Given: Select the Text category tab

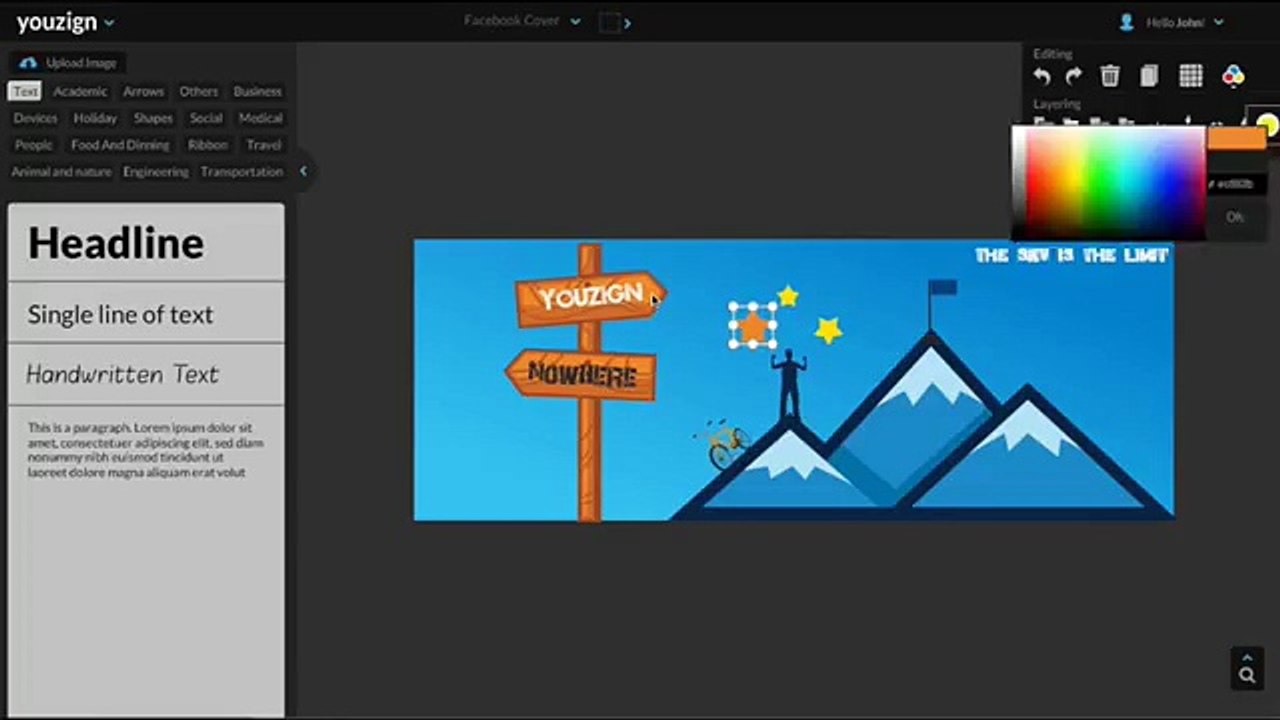Looking at the screenshot, I should [x=25, y=91].
